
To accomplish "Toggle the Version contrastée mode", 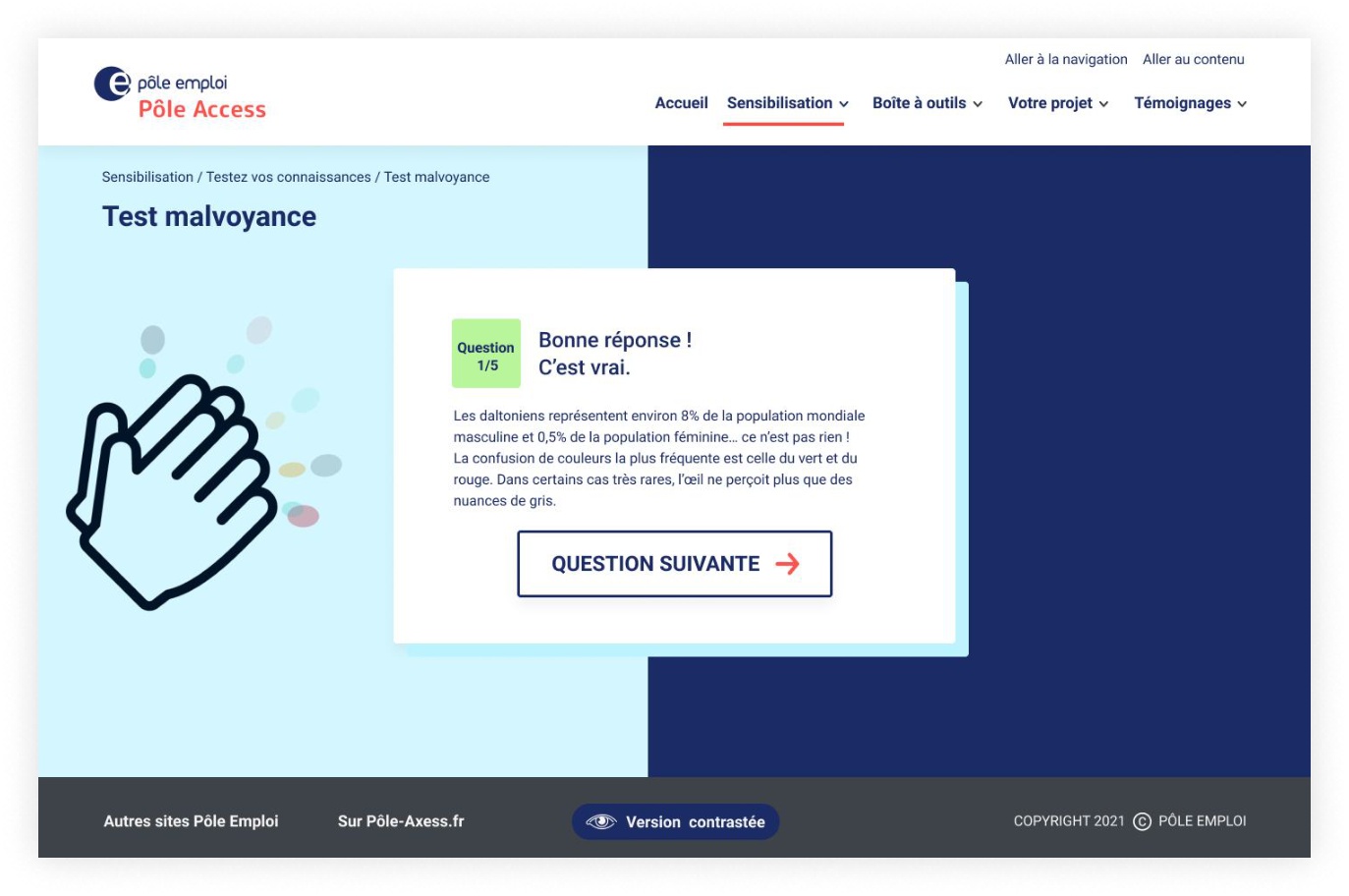I will click(675, 821).
